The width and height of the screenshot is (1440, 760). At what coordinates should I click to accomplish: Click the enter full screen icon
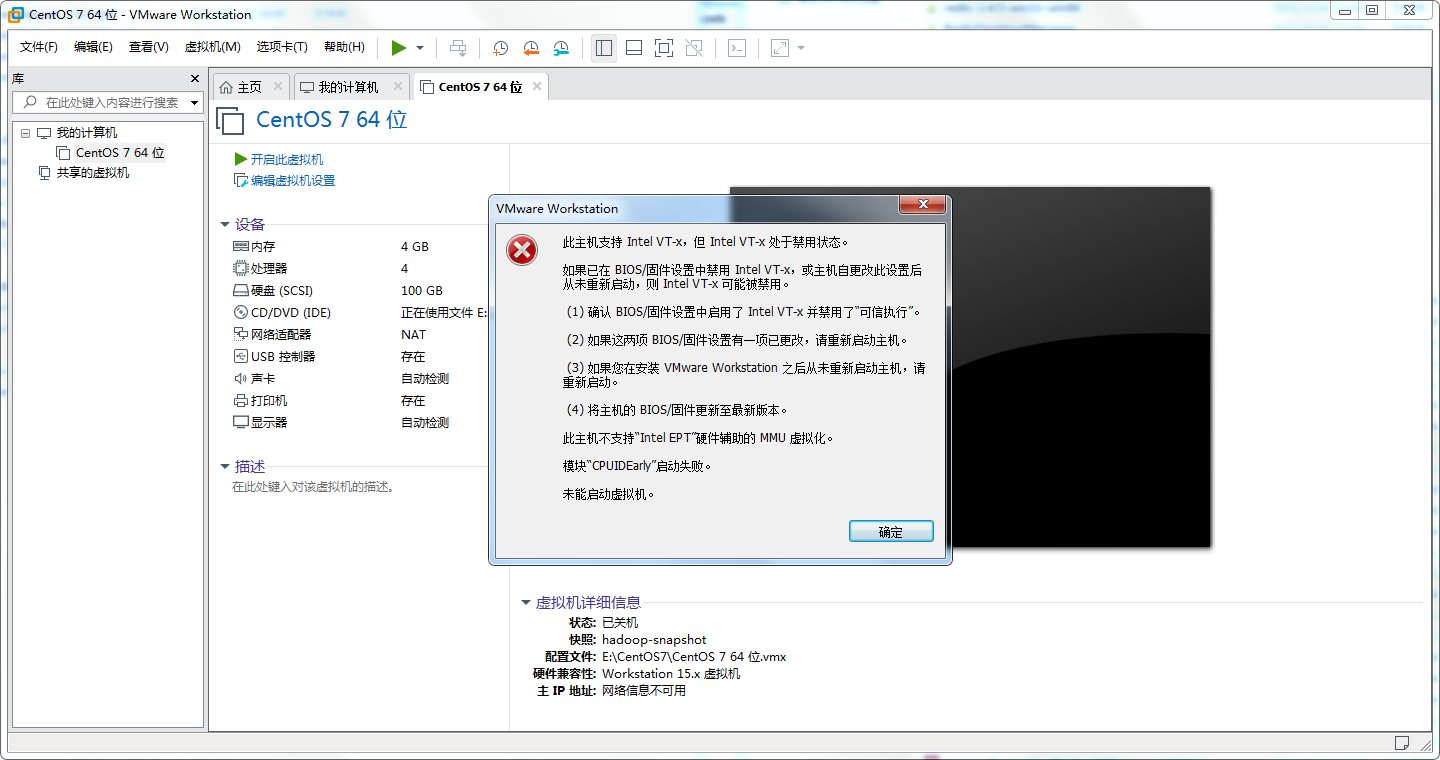tap(663, 47)
